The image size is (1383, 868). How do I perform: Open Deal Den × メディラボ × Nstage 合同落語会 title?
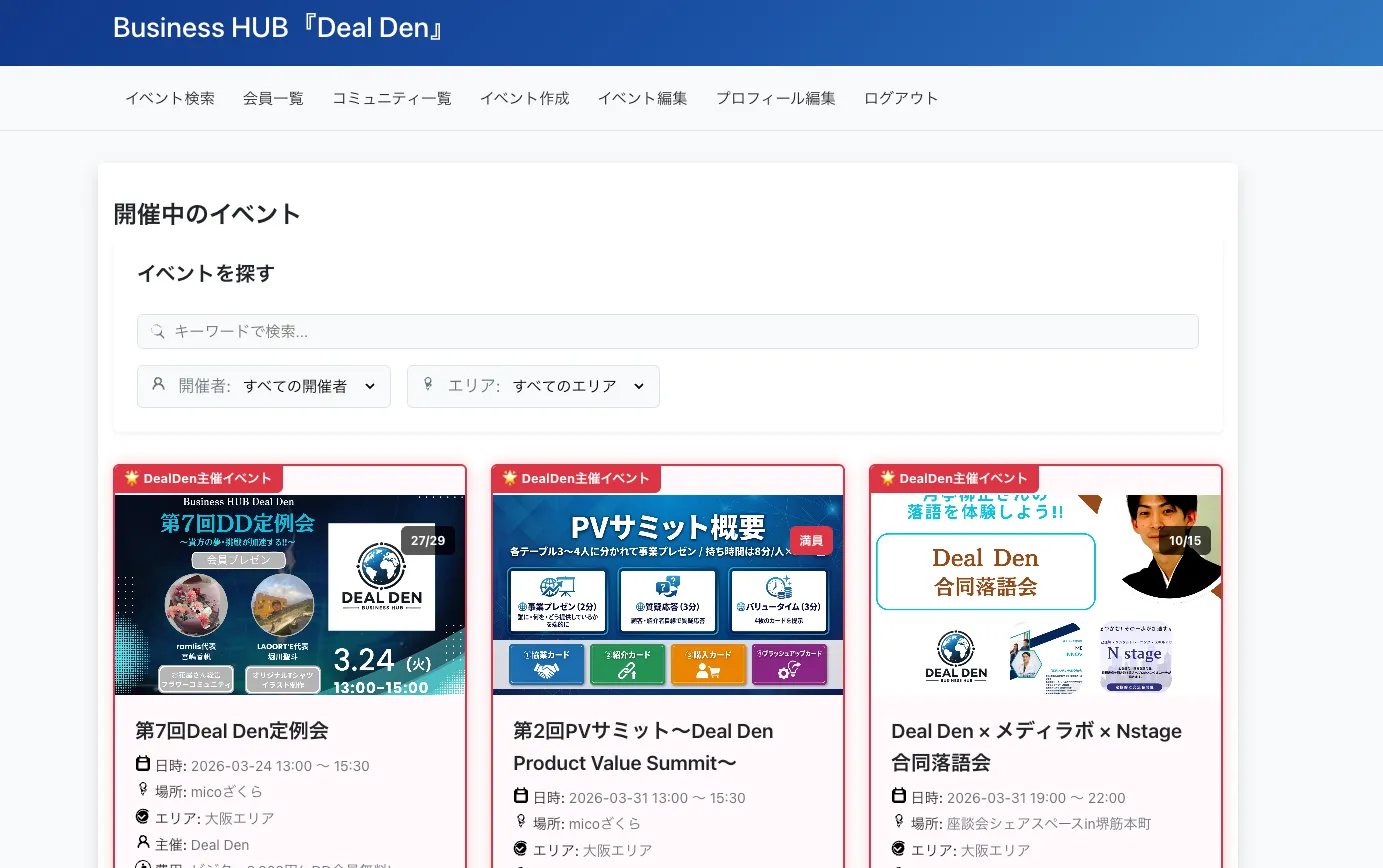1036,747
